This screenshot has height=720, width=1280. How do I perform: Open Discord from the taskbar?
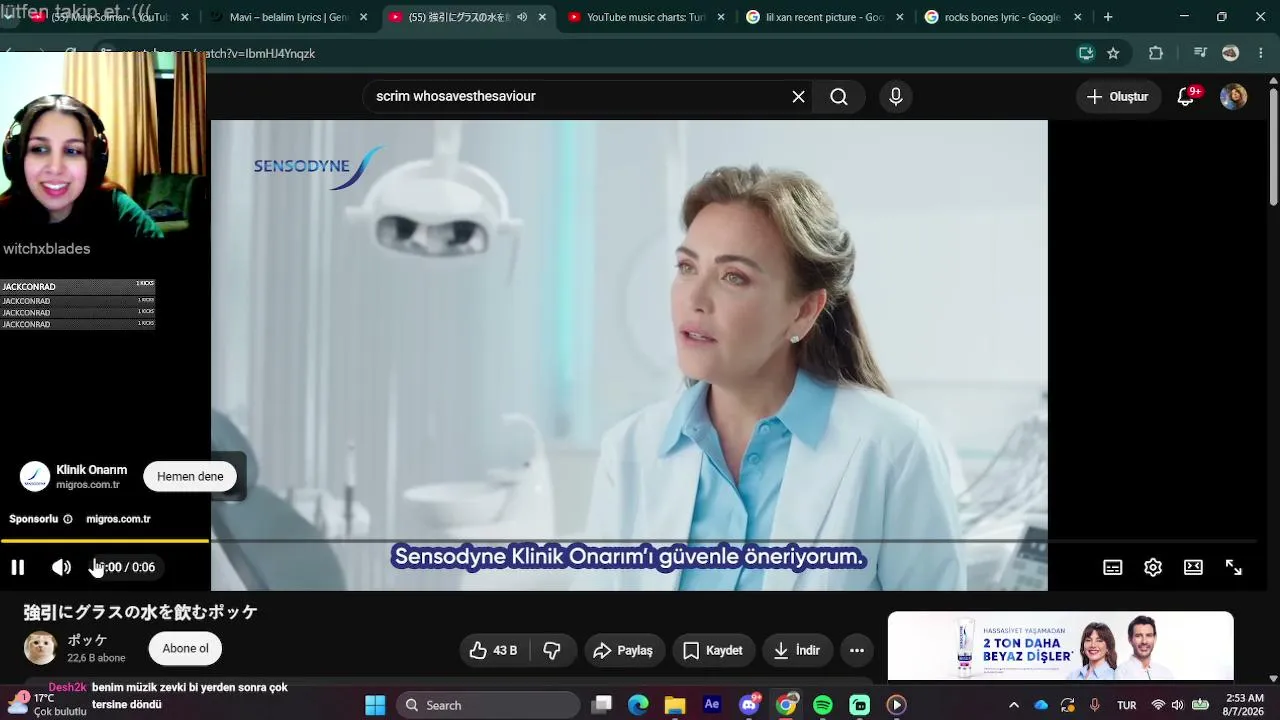click(x=749, y=705)
